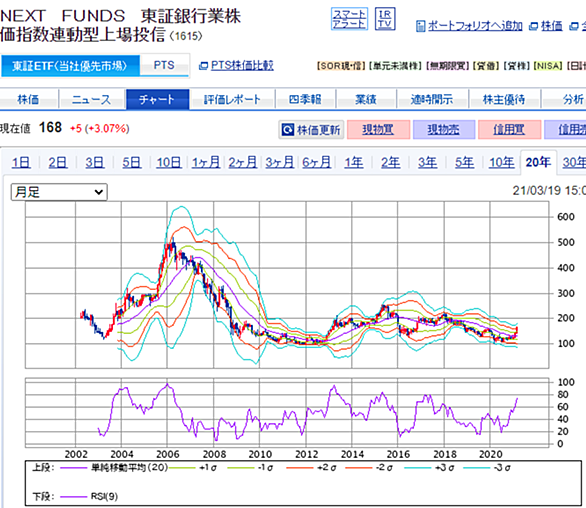
Task: Click the +5 (+3.07%) change text
Action: coord(100,129)
